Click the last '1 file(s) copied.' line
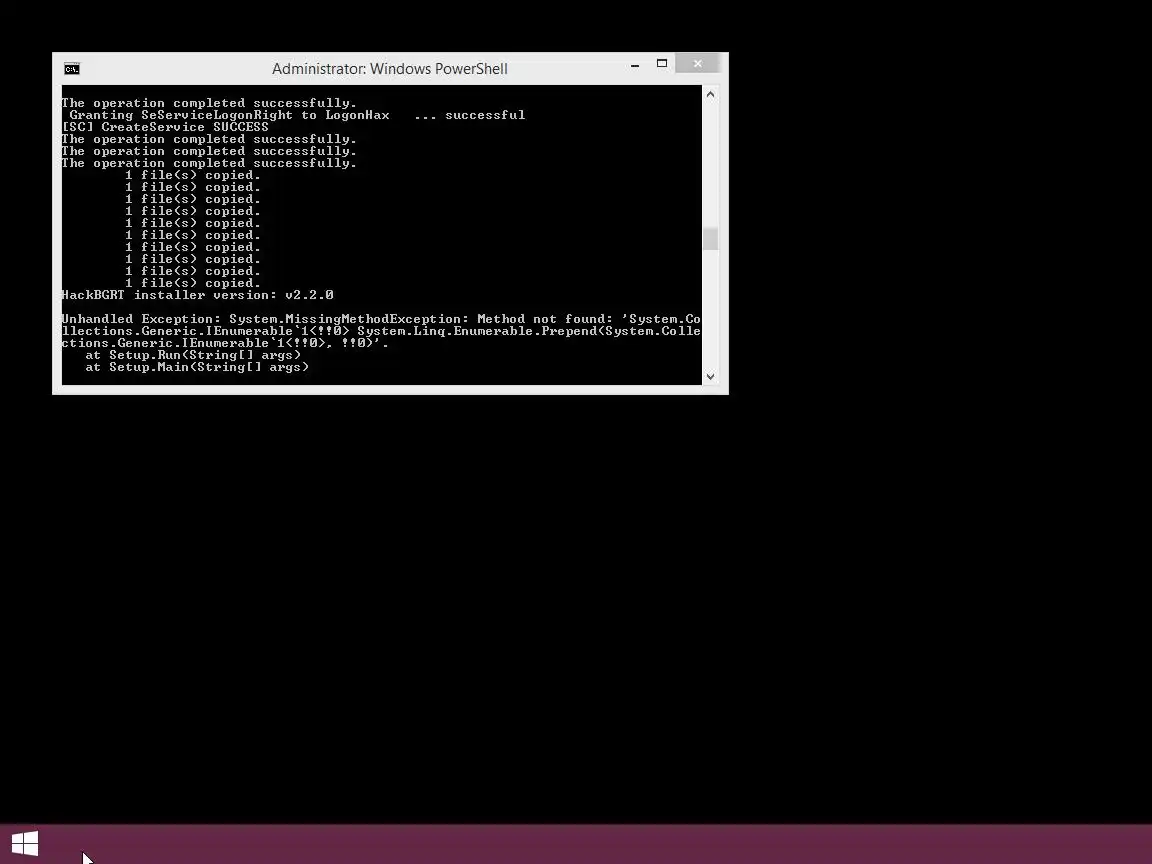The height and width of the screenshot is (864, 1152). pyautogui.click(x=192, y=283)
